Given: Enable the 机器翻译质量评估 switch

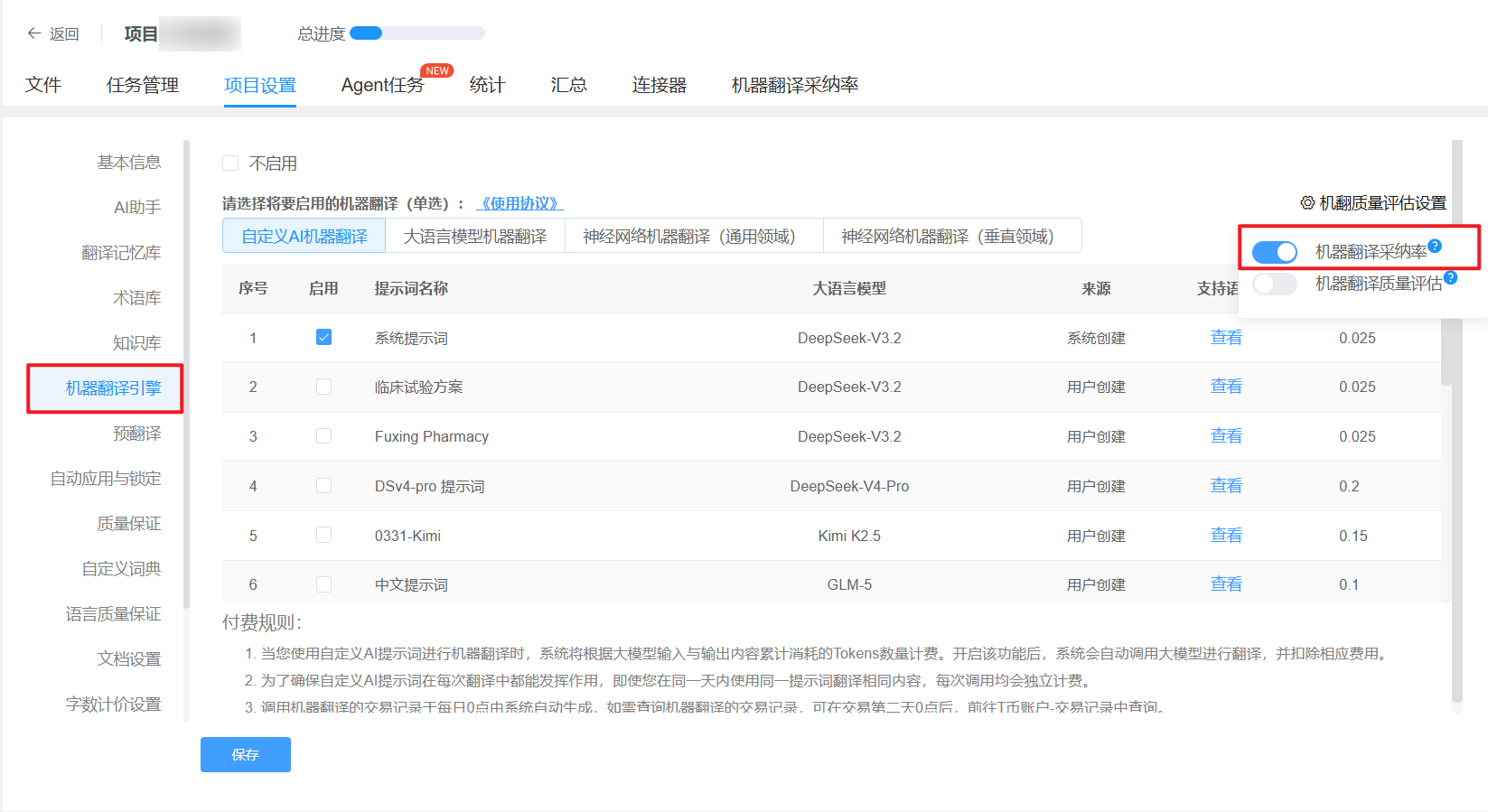Looking at the screenshot, I should point(1275,284).
